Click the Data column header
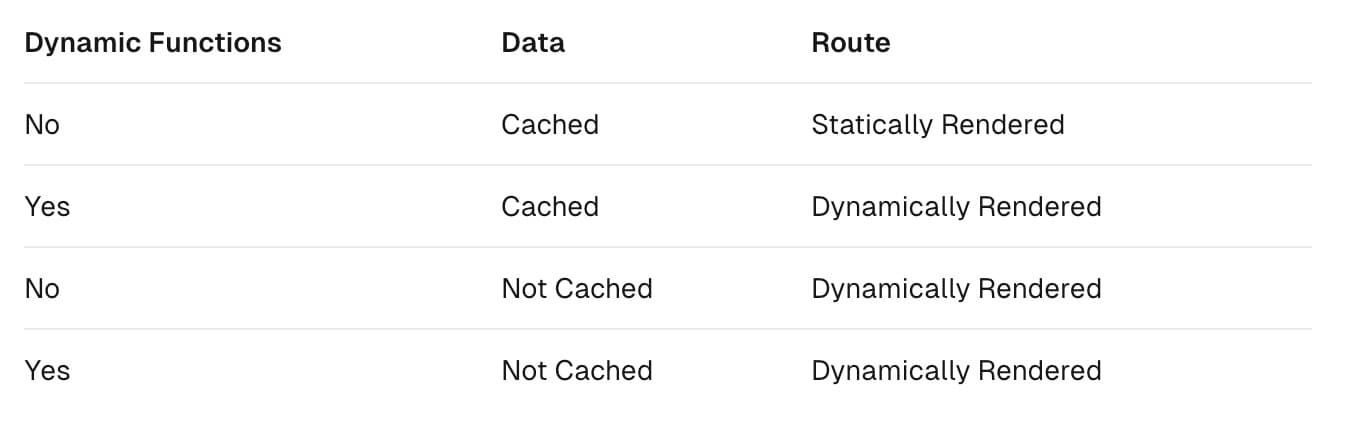The width and height of the screenshot is (1360, 448). 533,43
